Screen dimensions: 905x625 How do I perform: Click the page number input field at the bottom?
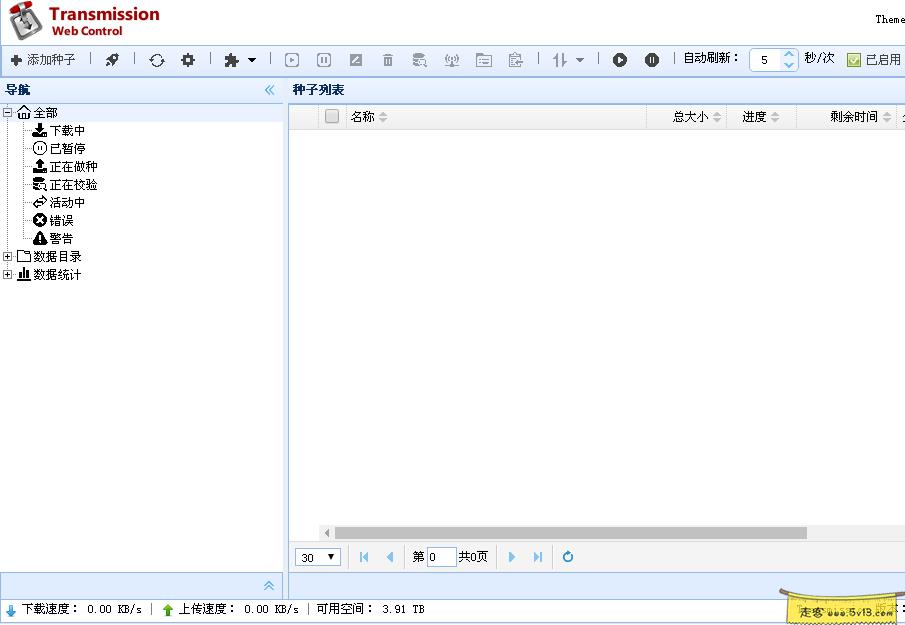440,557
